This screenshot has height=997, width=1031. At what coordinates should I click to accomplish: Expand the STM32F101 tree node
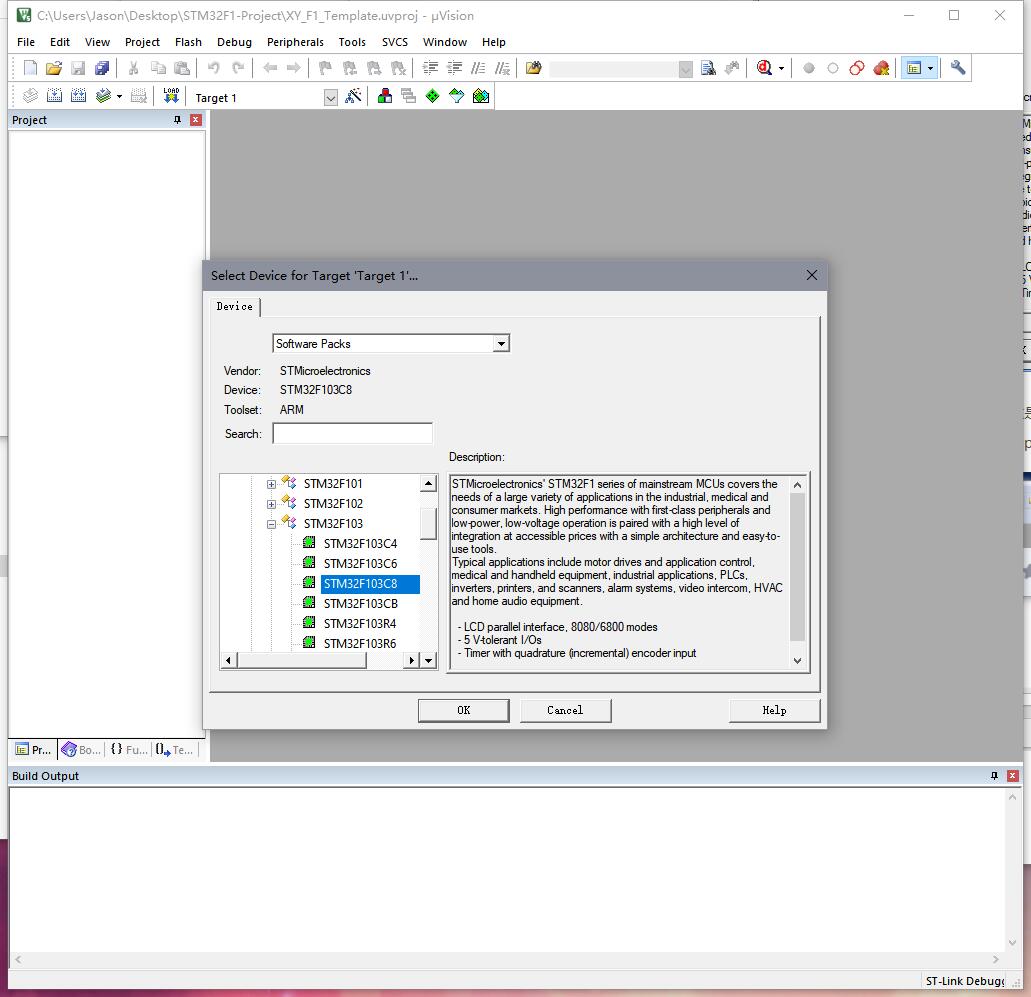click(x=271, y=485)
